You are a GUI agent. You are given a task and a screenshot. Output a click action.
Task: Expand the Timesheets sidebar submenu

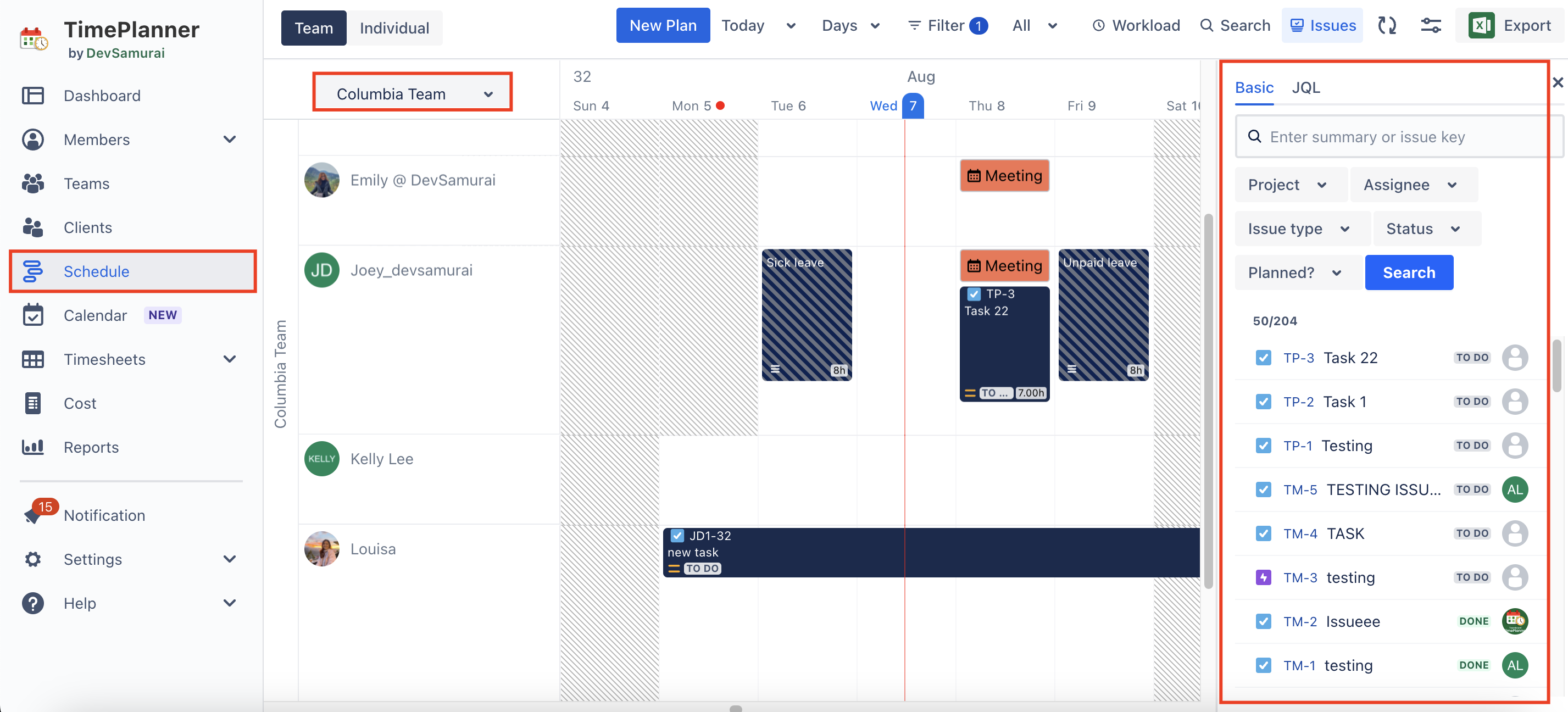pos(229,359)
